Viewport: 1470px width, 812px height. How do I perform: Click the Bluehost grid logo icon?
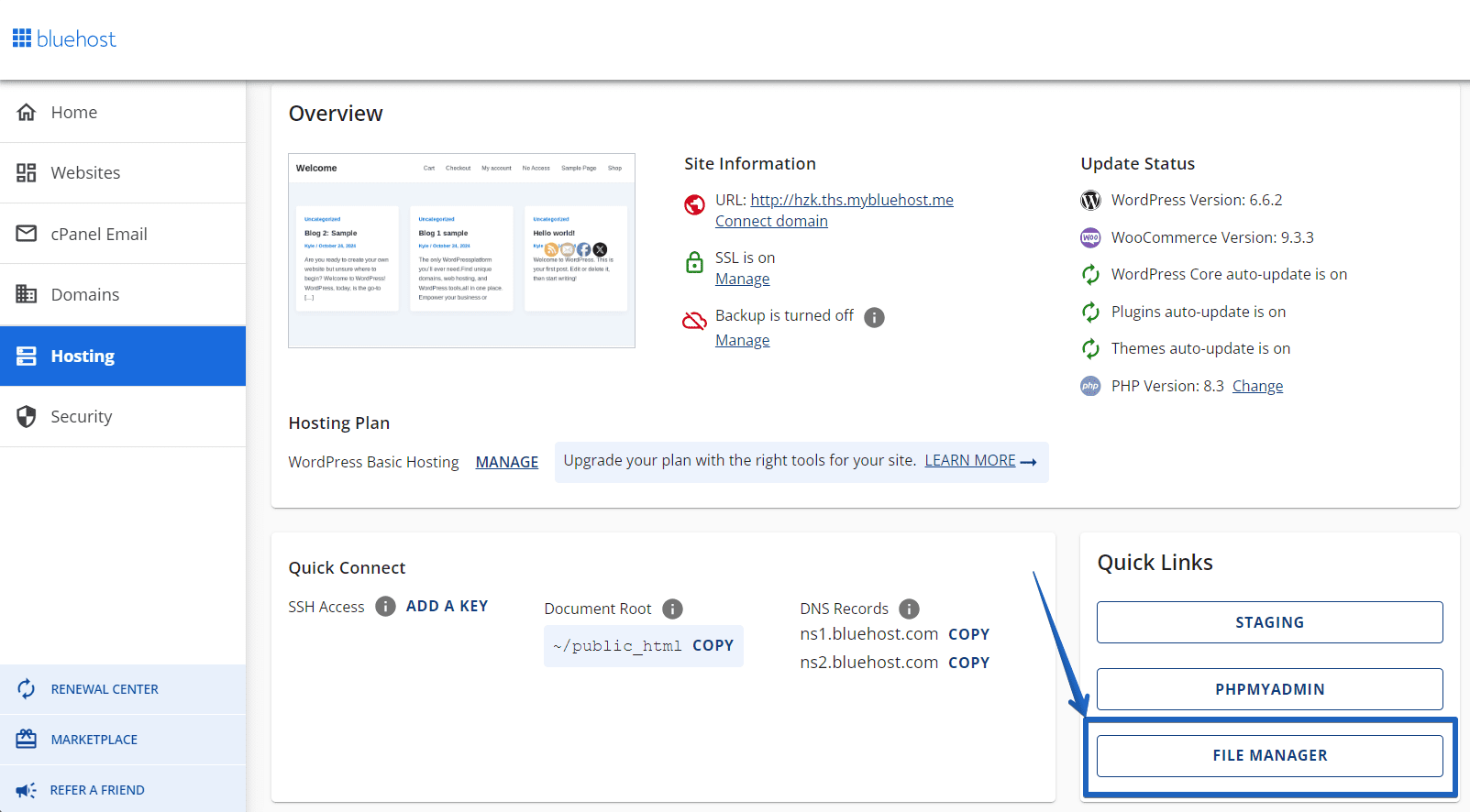pos(22,38)
